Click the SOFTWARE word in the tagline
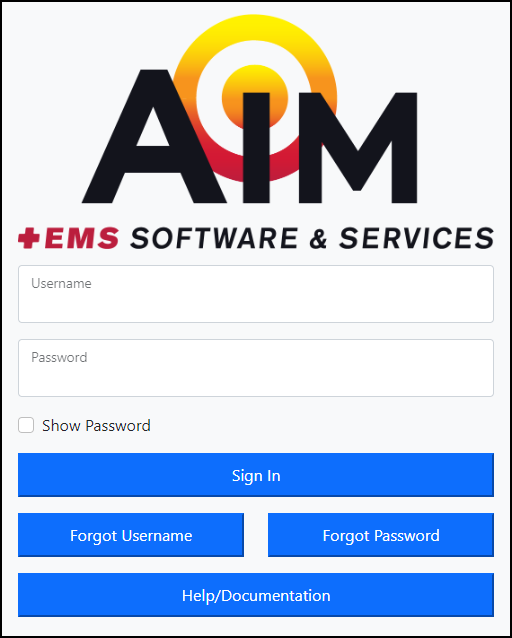 pos(214,238)
